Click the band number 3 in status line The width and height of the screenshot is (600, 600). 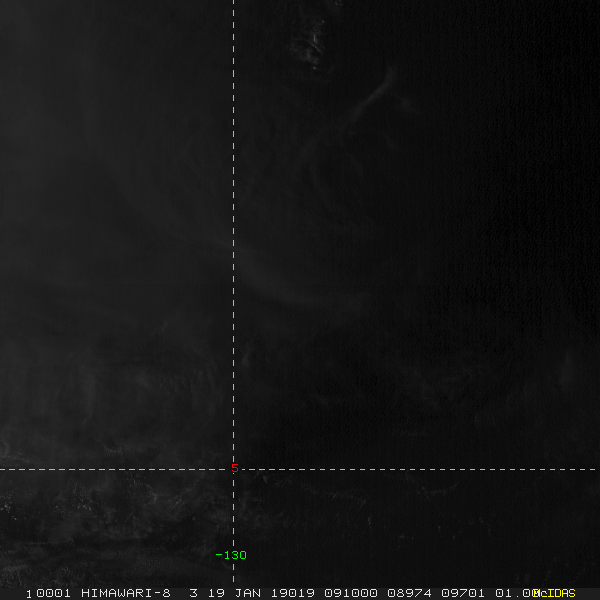pyautogui.click(x=193, y=593)
